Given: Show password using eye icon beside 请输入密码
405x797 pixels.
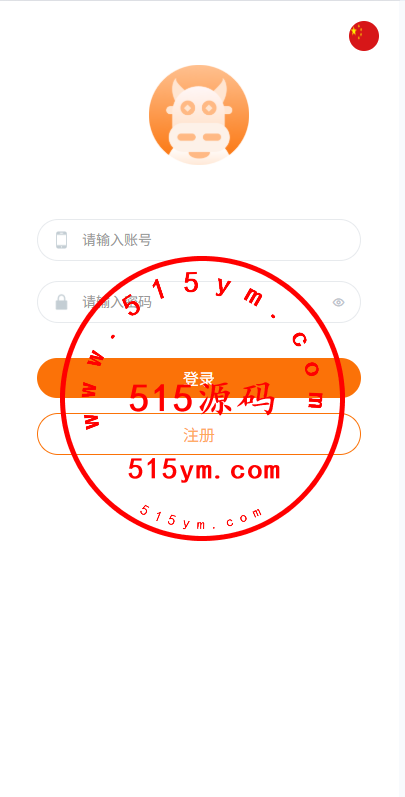Looking at the screenshot, I should click(338, 302).
